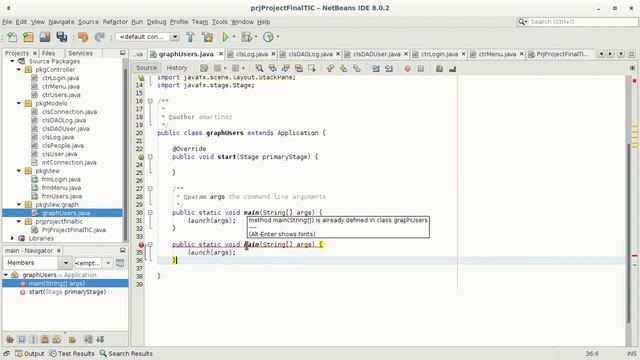This screenshot has height=360, width=640.
Task: Click the Profile Project clock icon
Action: click(268, 37)
